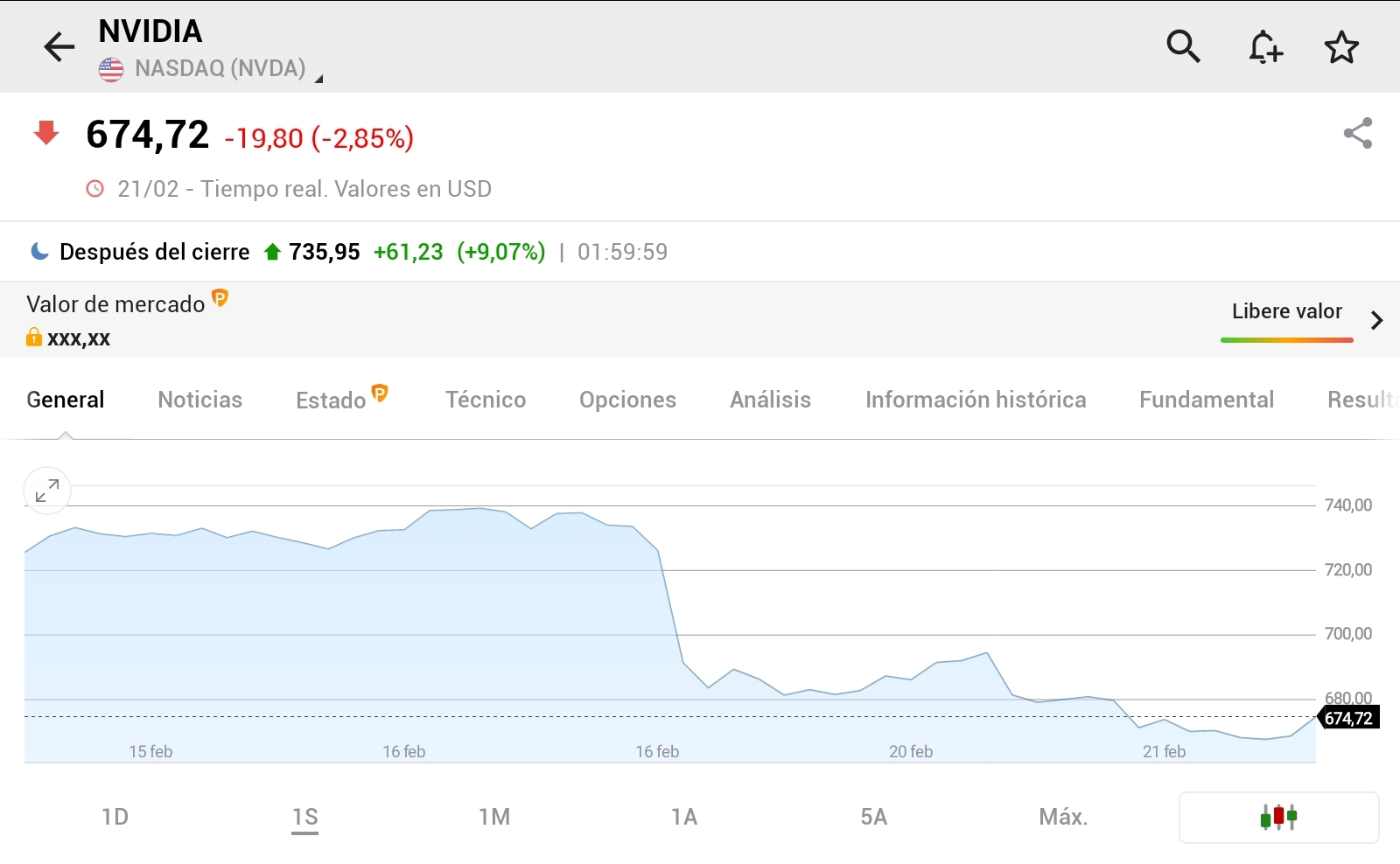The image size is (1400, 864).
Task: Tap the 700,00 price axis label
Action: click(x=1348, y=633)
